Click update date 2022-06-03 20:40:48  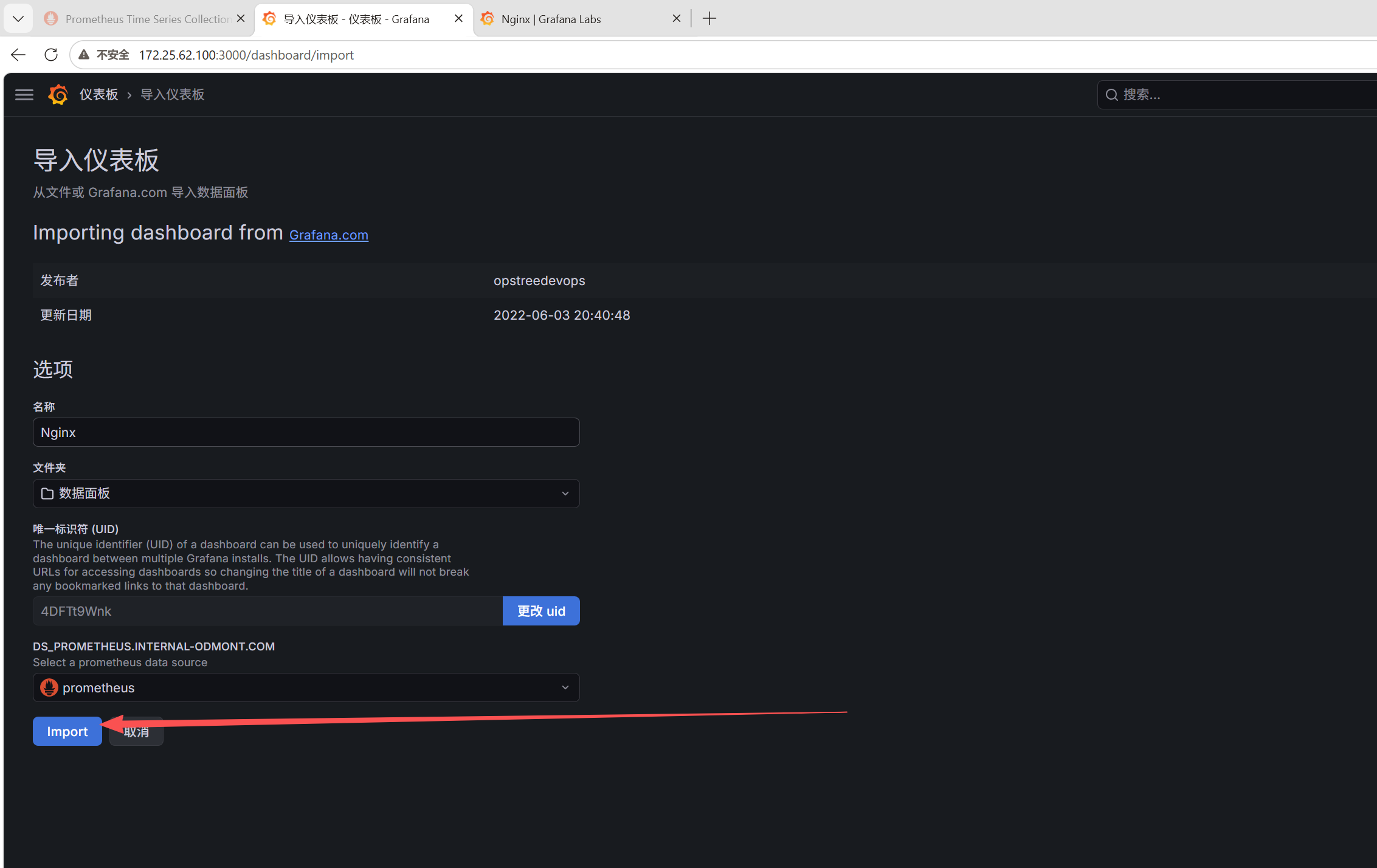562,315
